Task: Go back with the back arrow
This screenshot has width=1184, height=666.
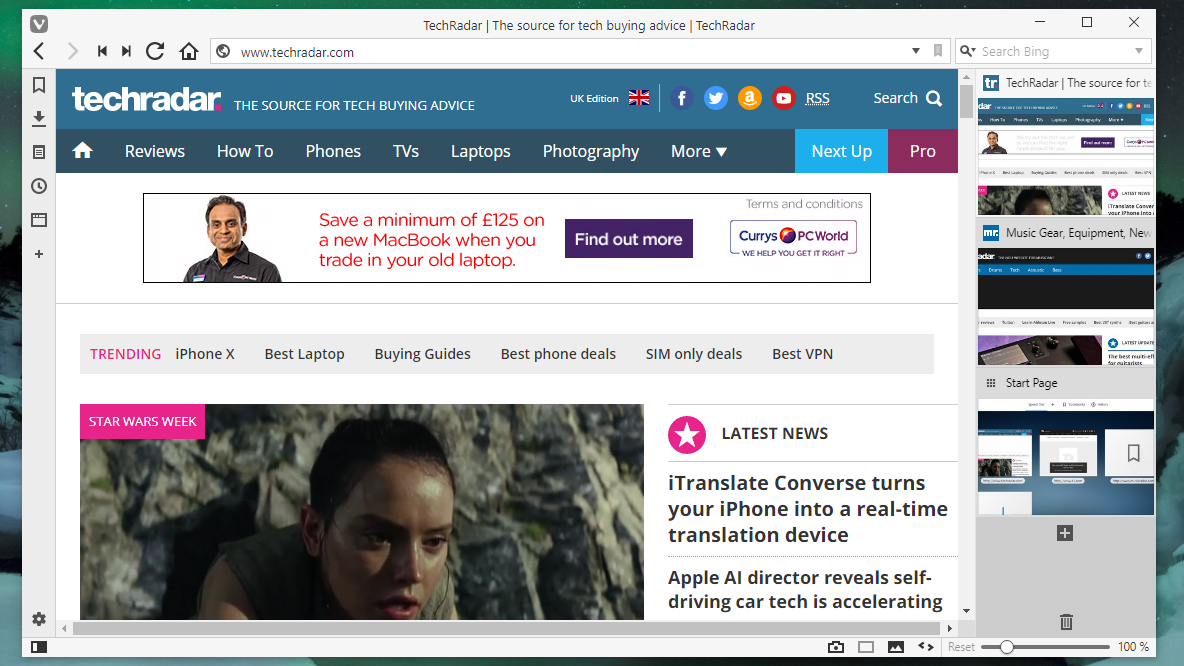Action: (39, 51)
